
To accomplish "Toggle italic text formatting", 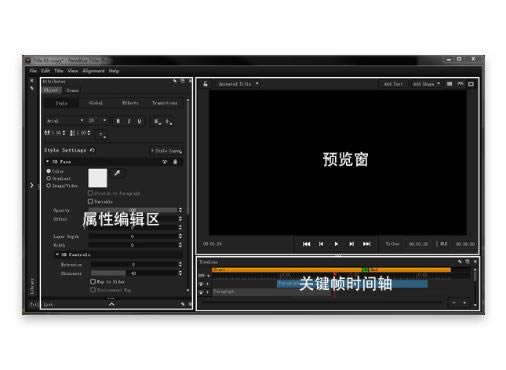I will tap(129, 121).
